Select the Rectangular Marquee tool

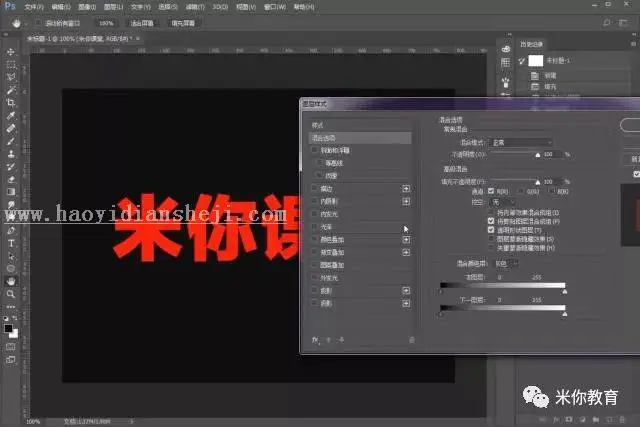click(11, 64)
